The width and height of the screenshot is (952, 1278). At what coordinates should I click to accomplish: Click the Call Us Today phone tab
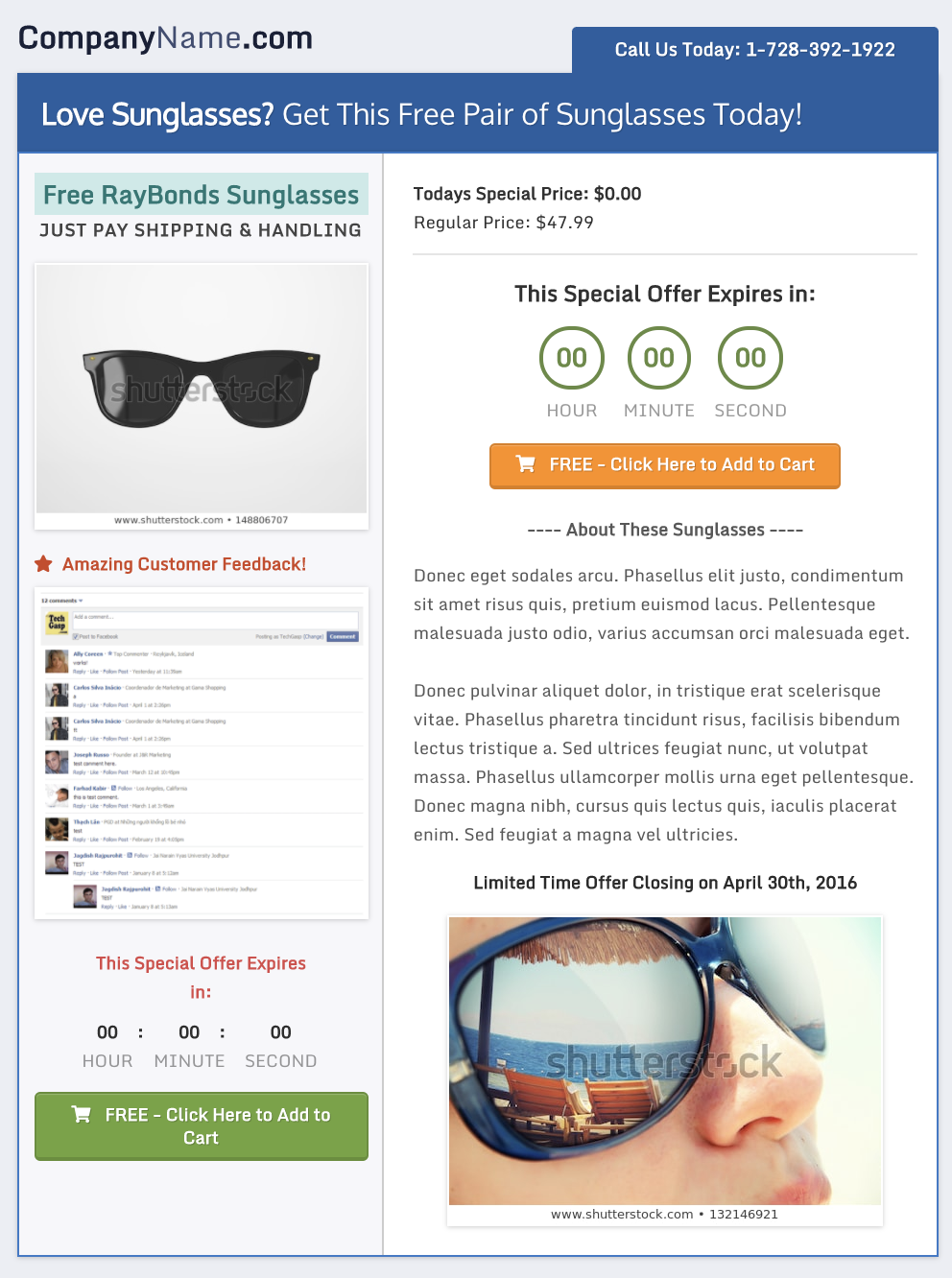tap(755, 50)
